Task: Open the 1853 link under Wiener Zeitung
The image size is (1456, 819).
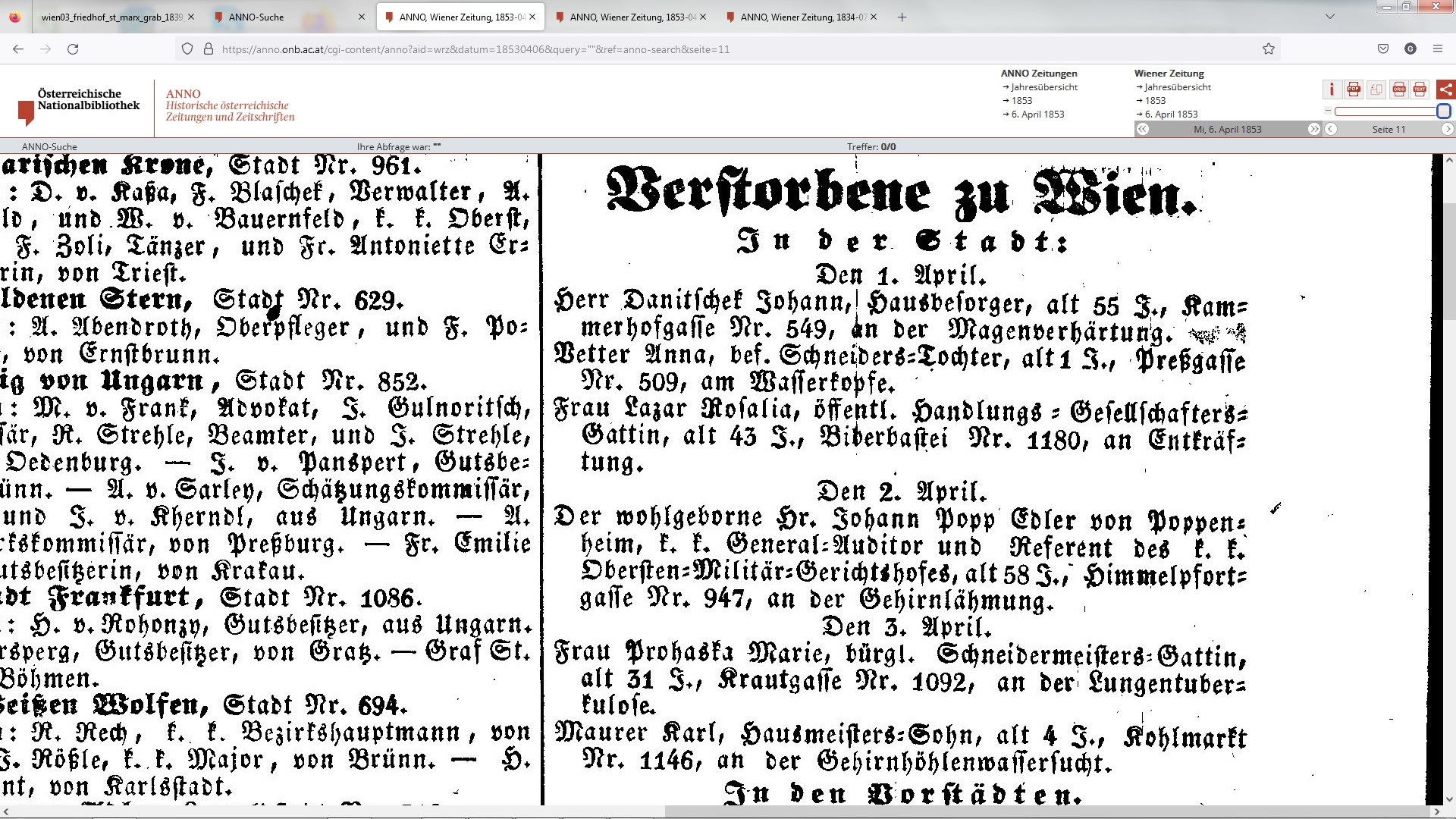Action: pyautogui.click(x=1154, y=101)
